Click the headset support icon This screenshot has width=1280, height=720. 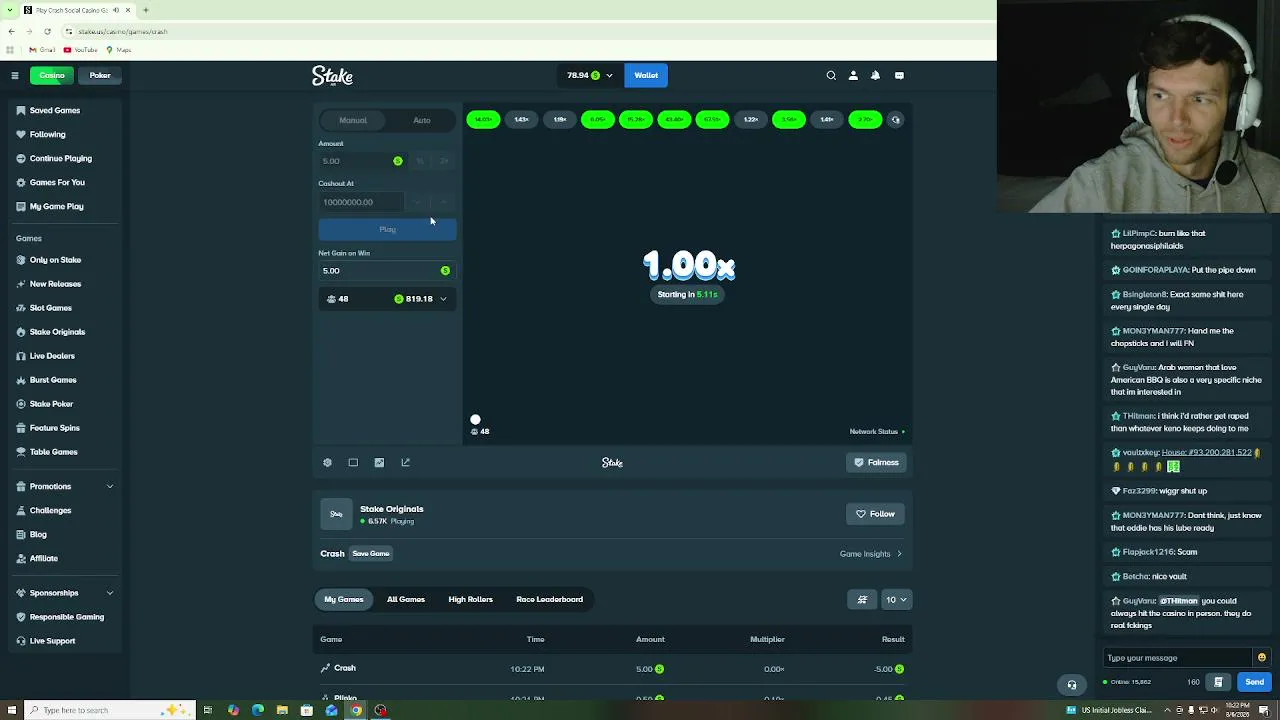point(1072,685)
